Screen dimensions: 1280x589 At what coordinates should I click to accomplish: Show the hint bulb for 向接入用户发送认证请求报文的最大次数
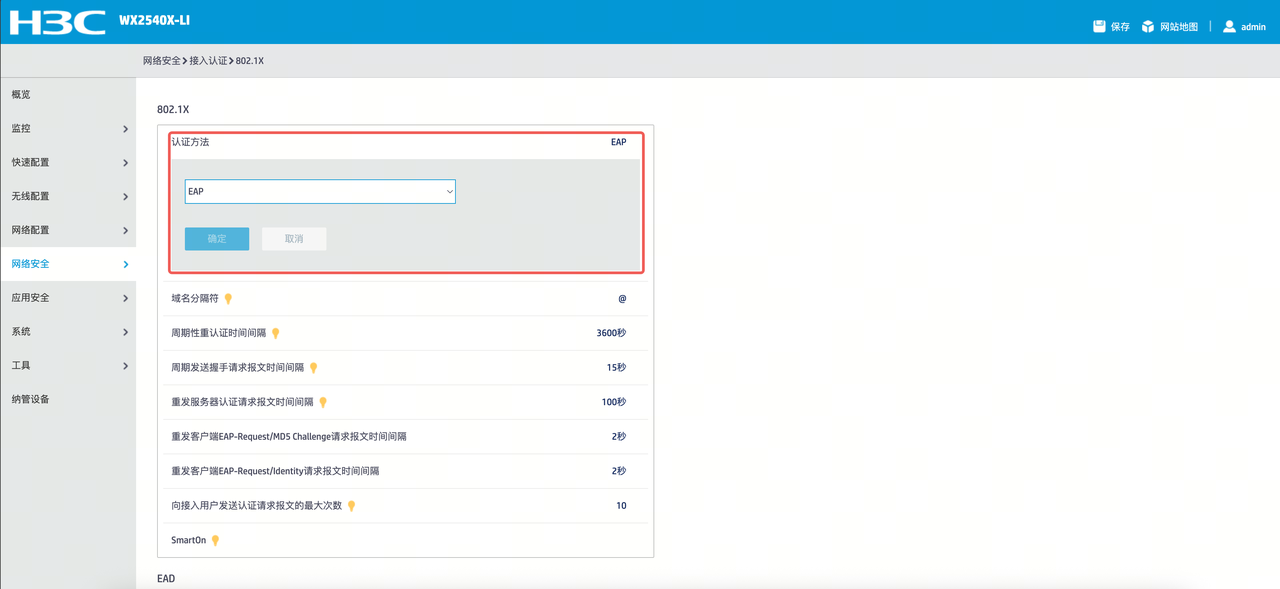(x=352, y=506)
